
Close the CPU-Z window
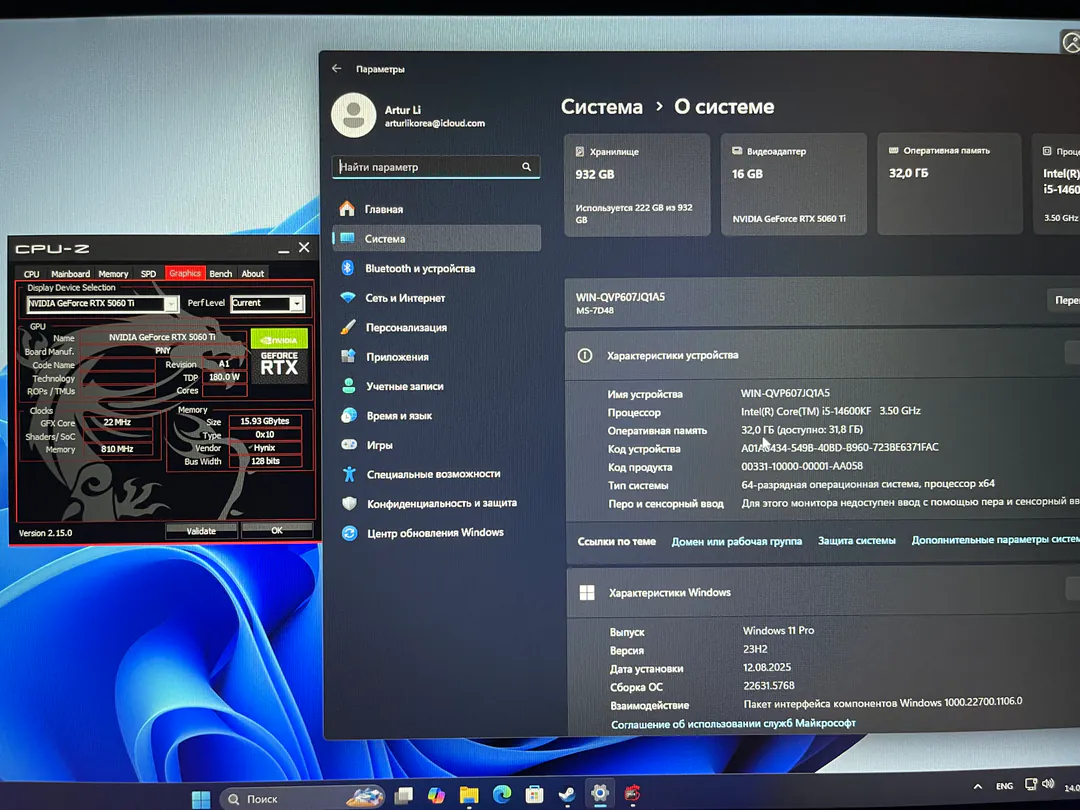point(304,247)
